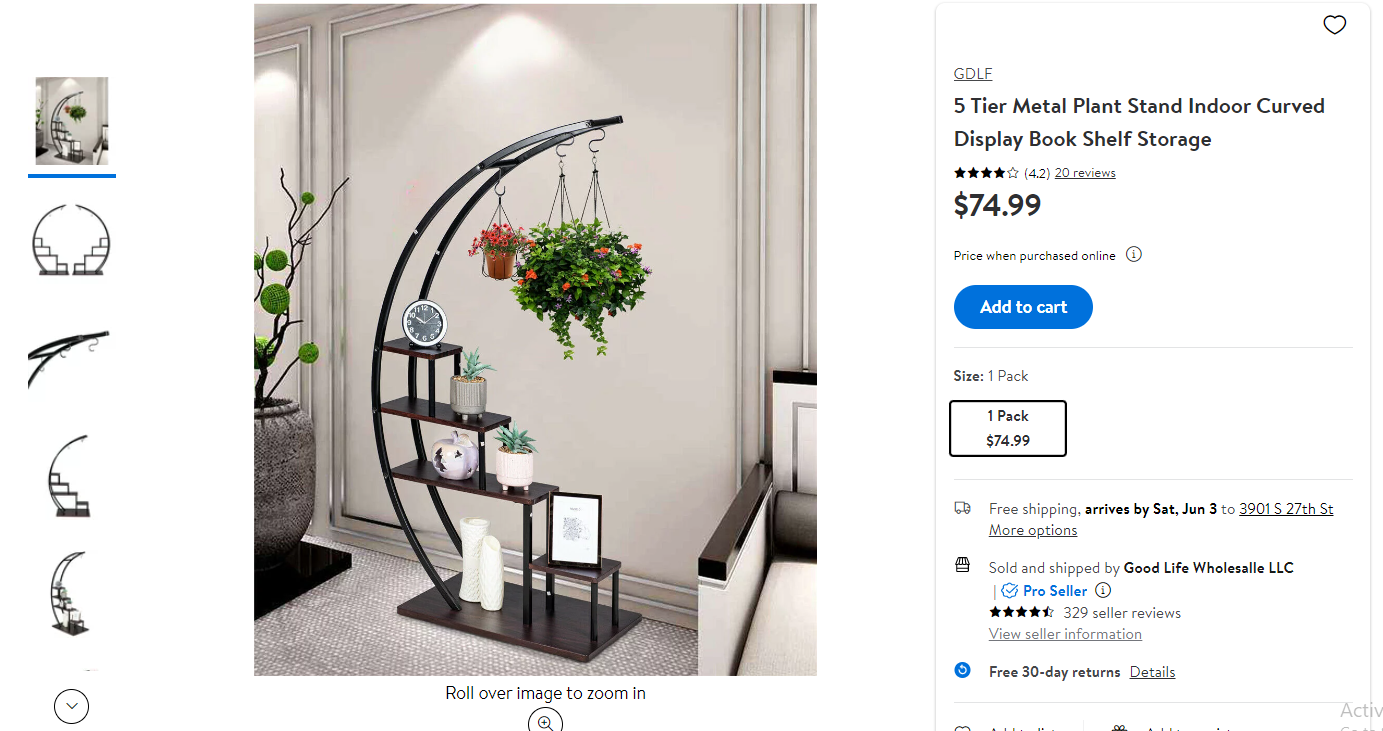The height and width of the screenshot is (731, 1383).
Task: Select the double curved stand thumbnail
Action: click(72, 240)
